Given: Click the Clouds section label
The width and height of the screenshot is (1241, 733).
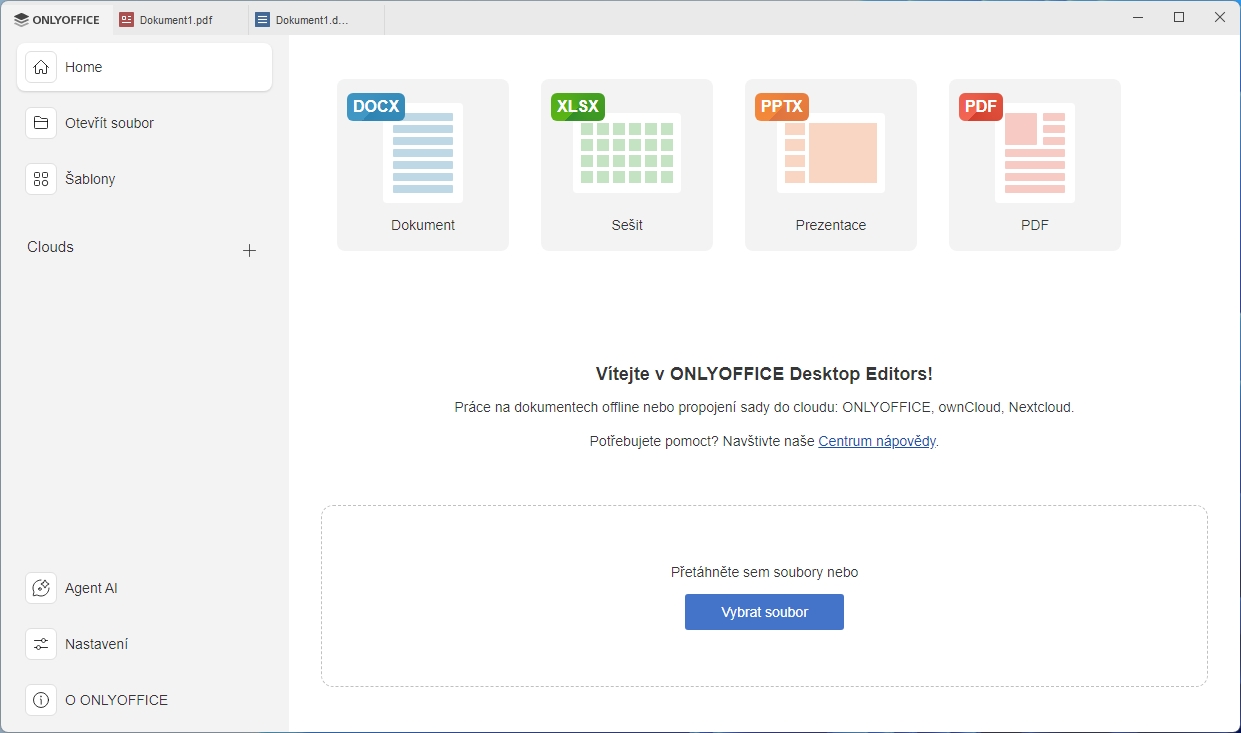Looking at the screenshot, I should click(x=51, y=247).
